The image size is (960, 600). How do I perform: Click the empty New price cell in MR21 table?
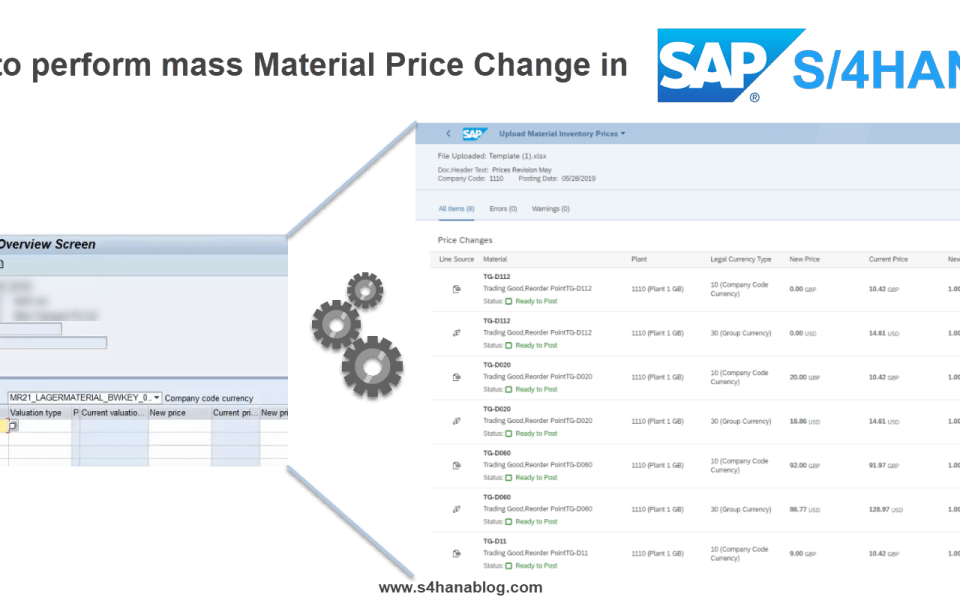click(x=179, y=426)
